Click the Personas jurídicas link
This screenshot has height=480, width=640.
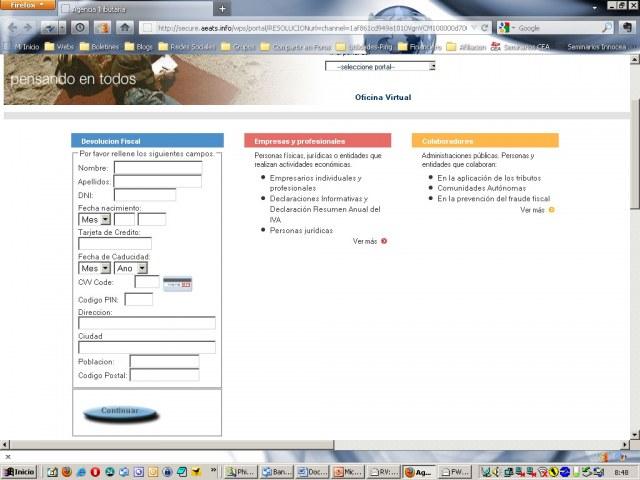pyautogui.click(x=299, y=230)
